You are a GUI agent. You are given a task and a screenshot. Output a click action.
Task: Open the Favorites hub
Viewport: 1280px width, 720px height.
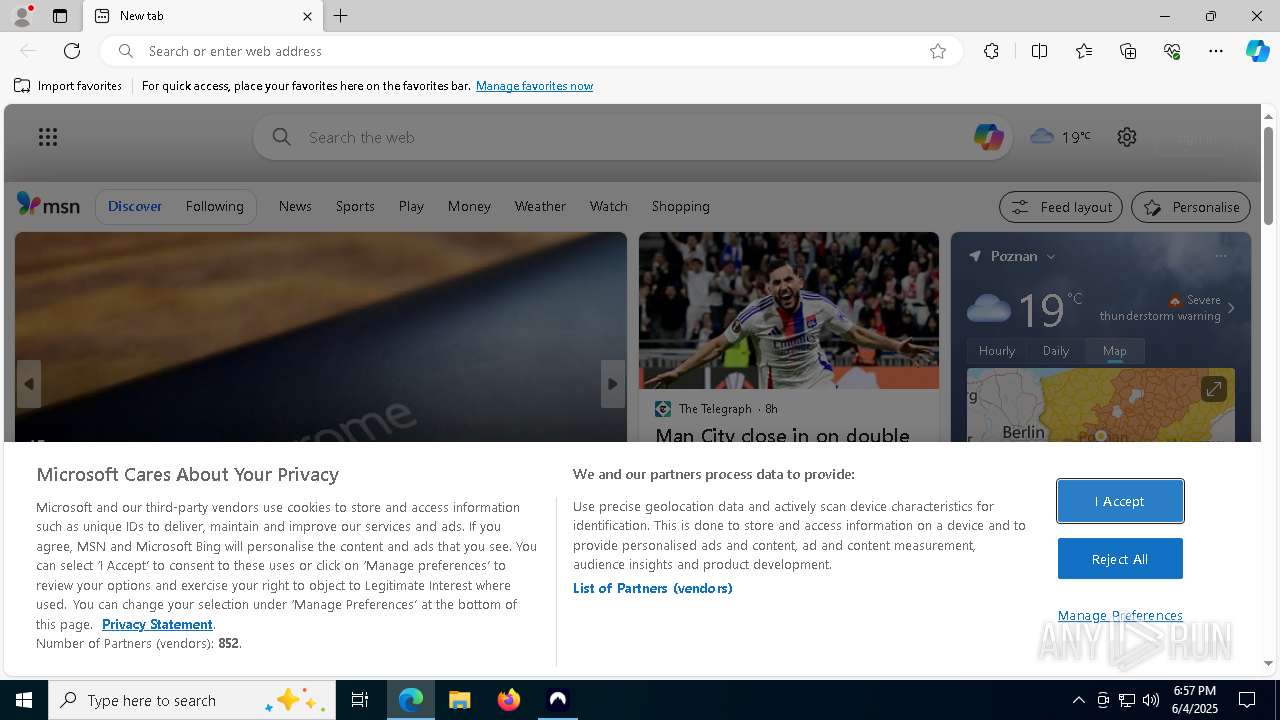tap(1084, 51)
